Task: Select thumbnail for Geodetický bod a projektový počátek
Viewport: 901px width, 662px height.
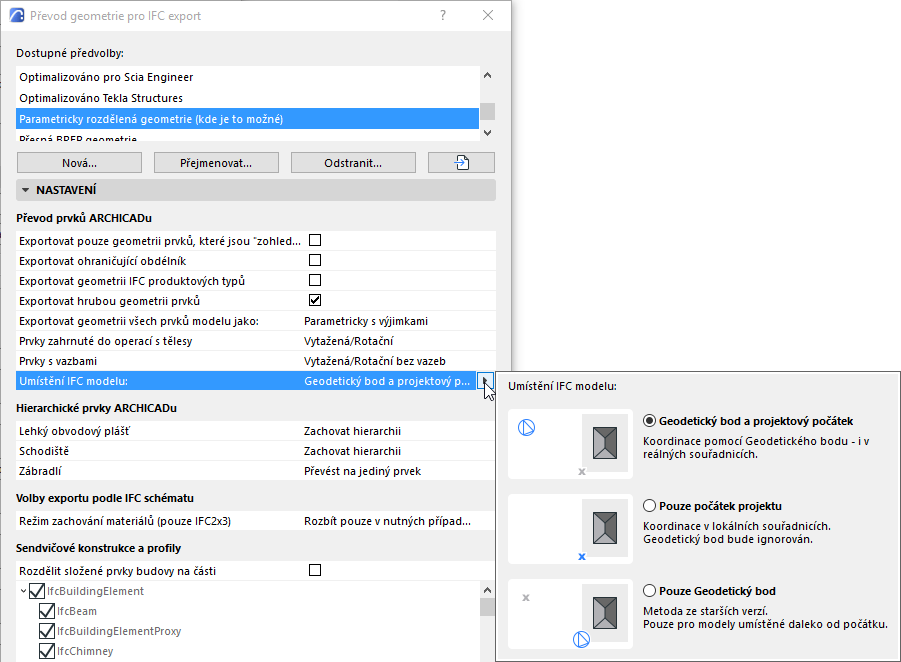Action: point(571,444)
